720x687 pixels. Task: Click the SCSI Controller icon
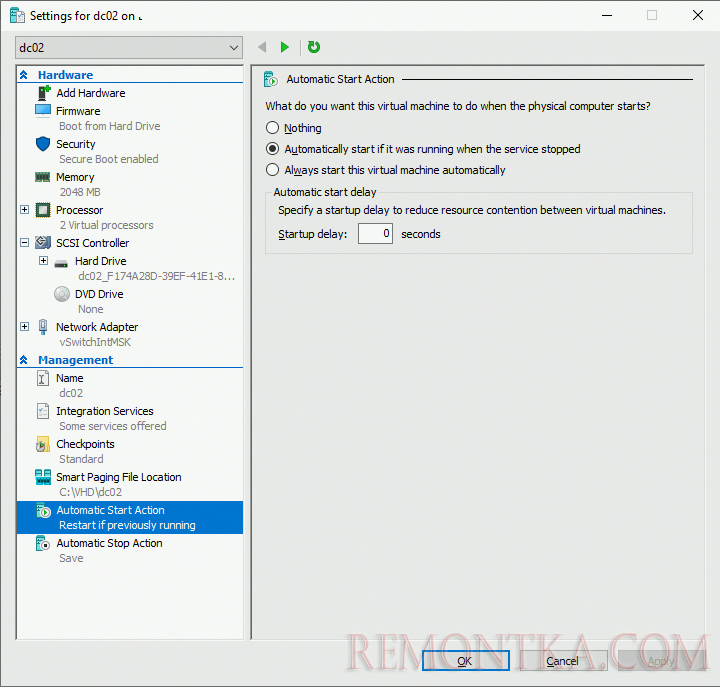(43, 242)
